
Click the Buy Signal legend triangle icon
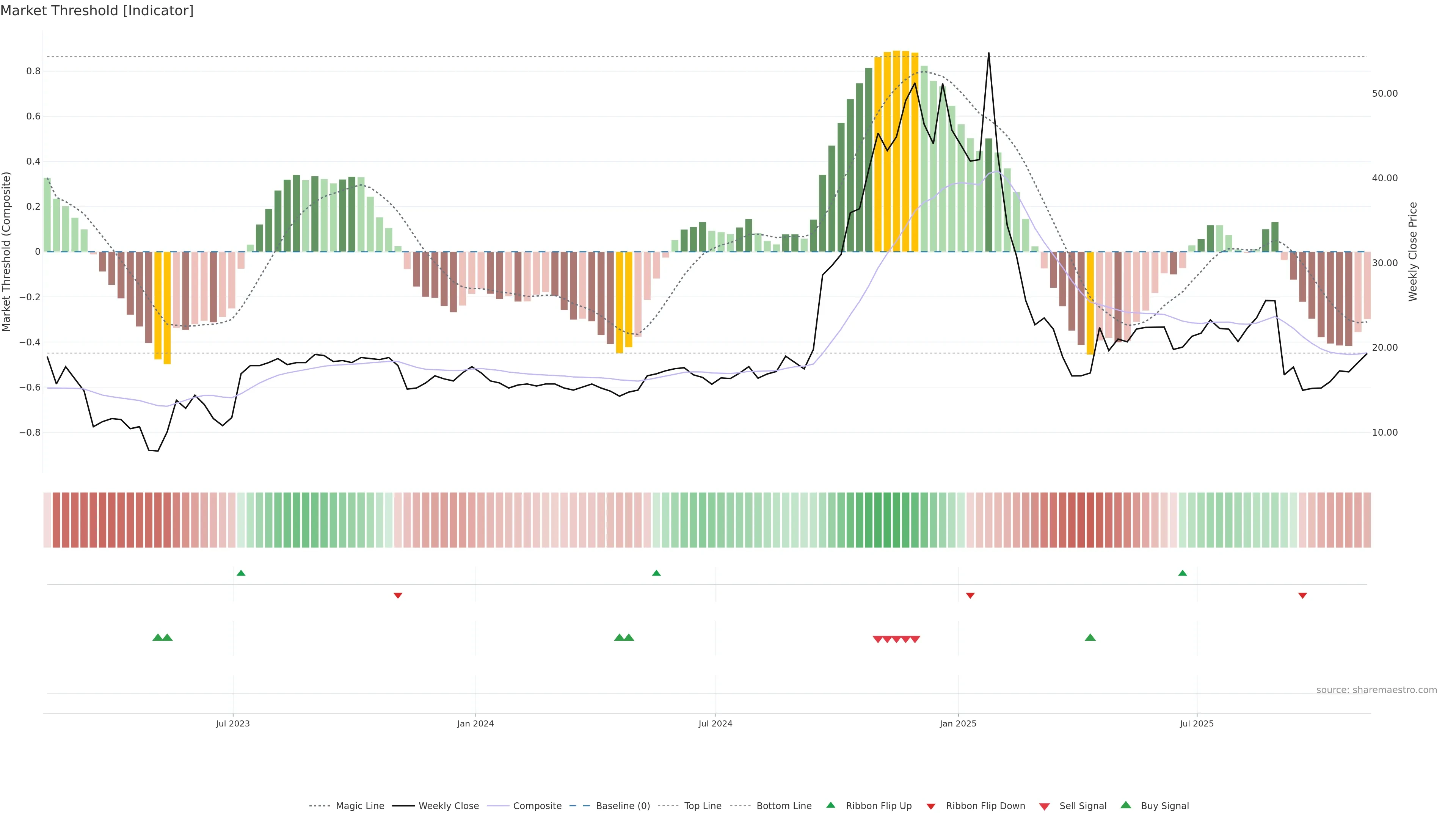point(1125,805)
